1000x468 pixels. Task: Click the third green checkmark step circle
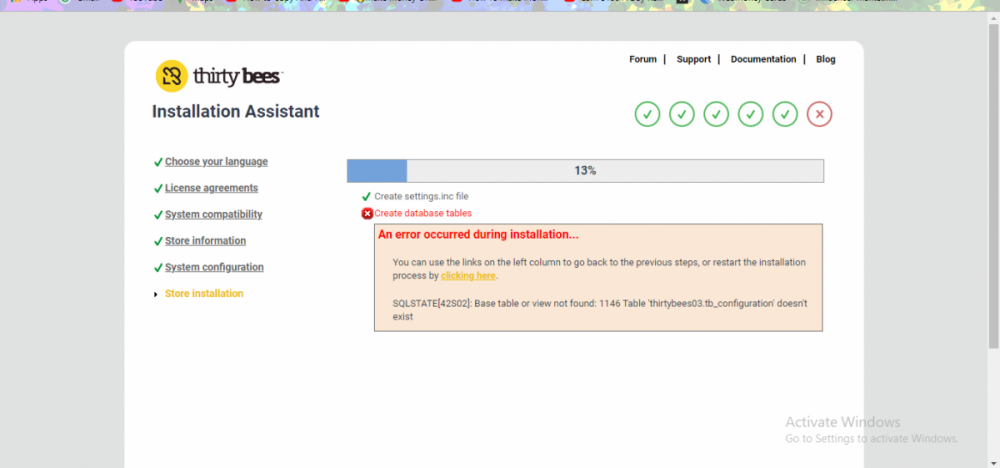coord(716,114)
